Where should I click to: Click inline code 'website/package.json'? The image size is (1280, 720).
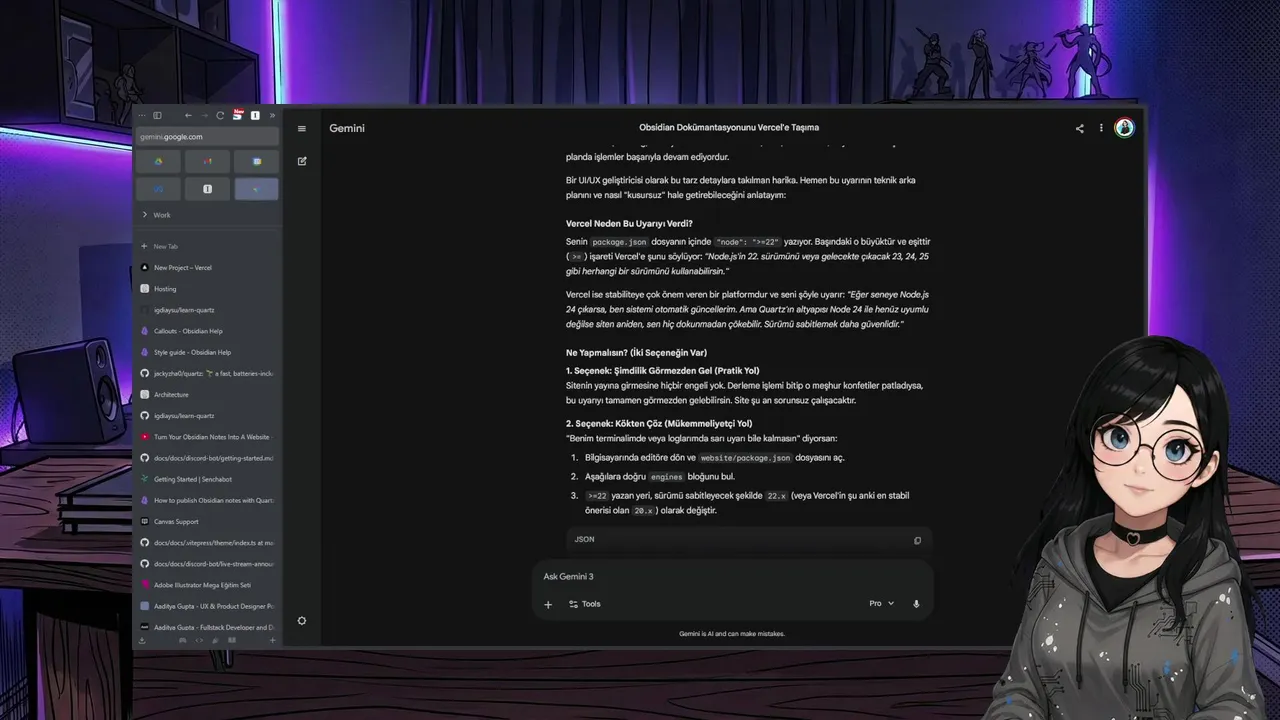[x=745, y=458]
